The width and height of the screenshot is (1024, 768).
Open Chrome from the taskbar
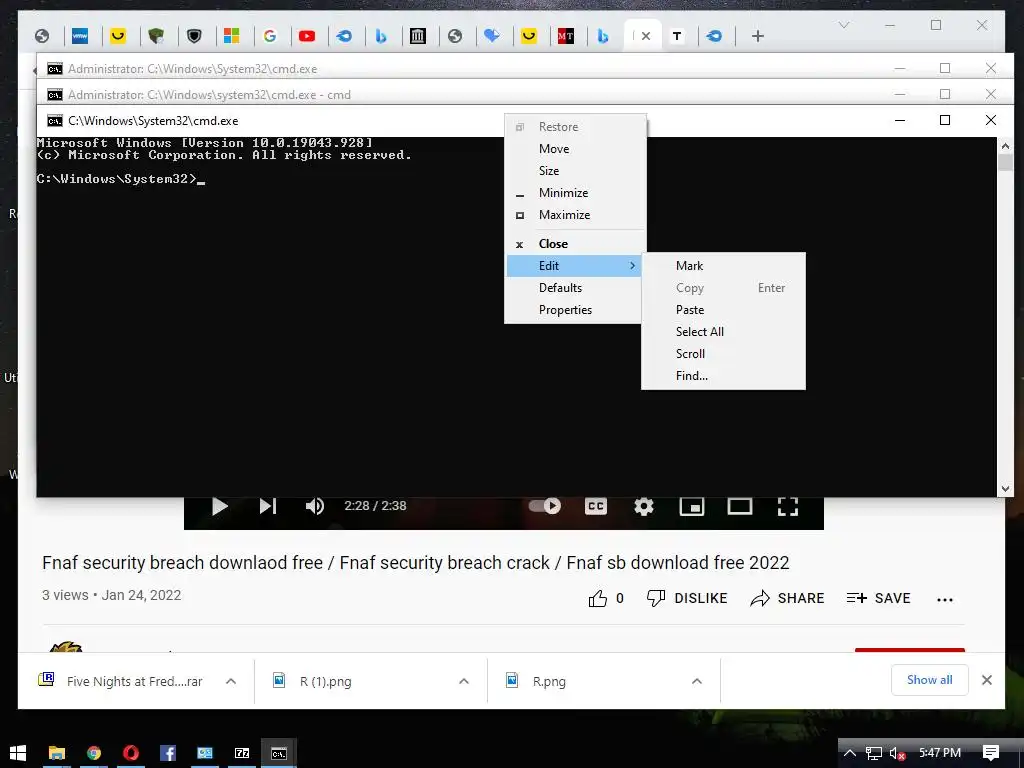[x=94, y=753]
